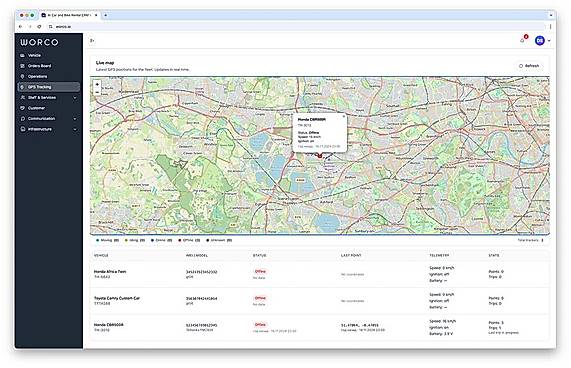Click the Live map heading
The width and height of the screenshot is (571, 368).
point(105,63)
